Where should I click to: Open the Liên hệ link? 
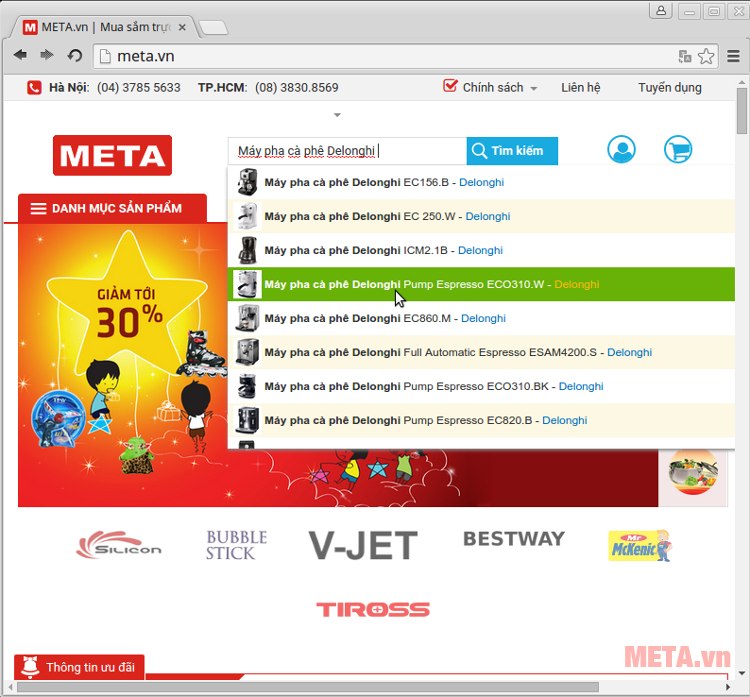pos(581,88)
